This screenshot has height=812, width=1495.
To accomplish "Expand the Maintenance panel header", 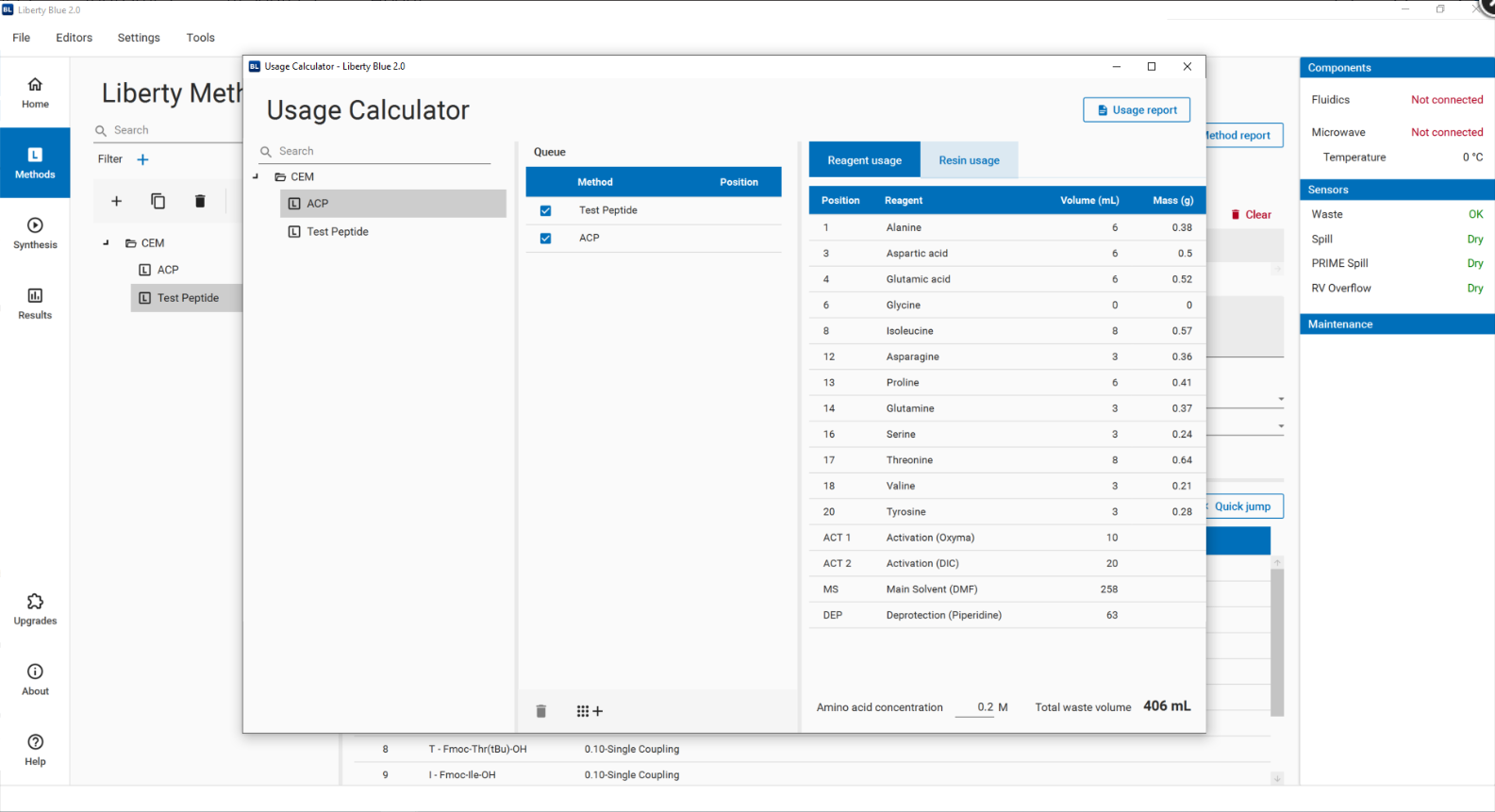I will click(x=1397, y=324).
